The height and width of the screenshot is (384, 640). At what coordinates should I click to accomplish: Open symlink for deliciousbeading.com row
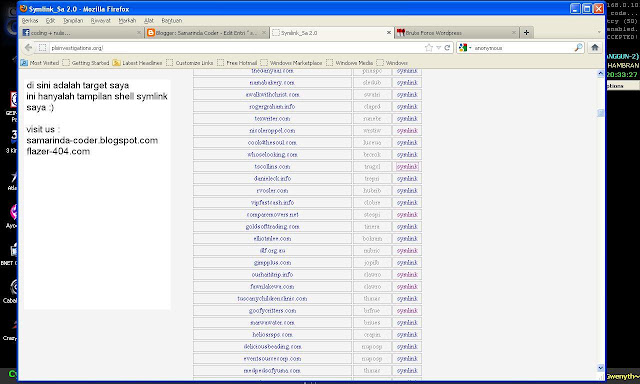[407, 346]
